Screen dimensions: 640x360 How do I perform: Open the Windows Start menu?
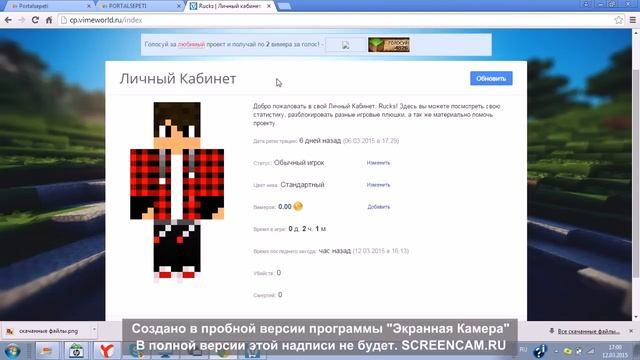point(12,351)
